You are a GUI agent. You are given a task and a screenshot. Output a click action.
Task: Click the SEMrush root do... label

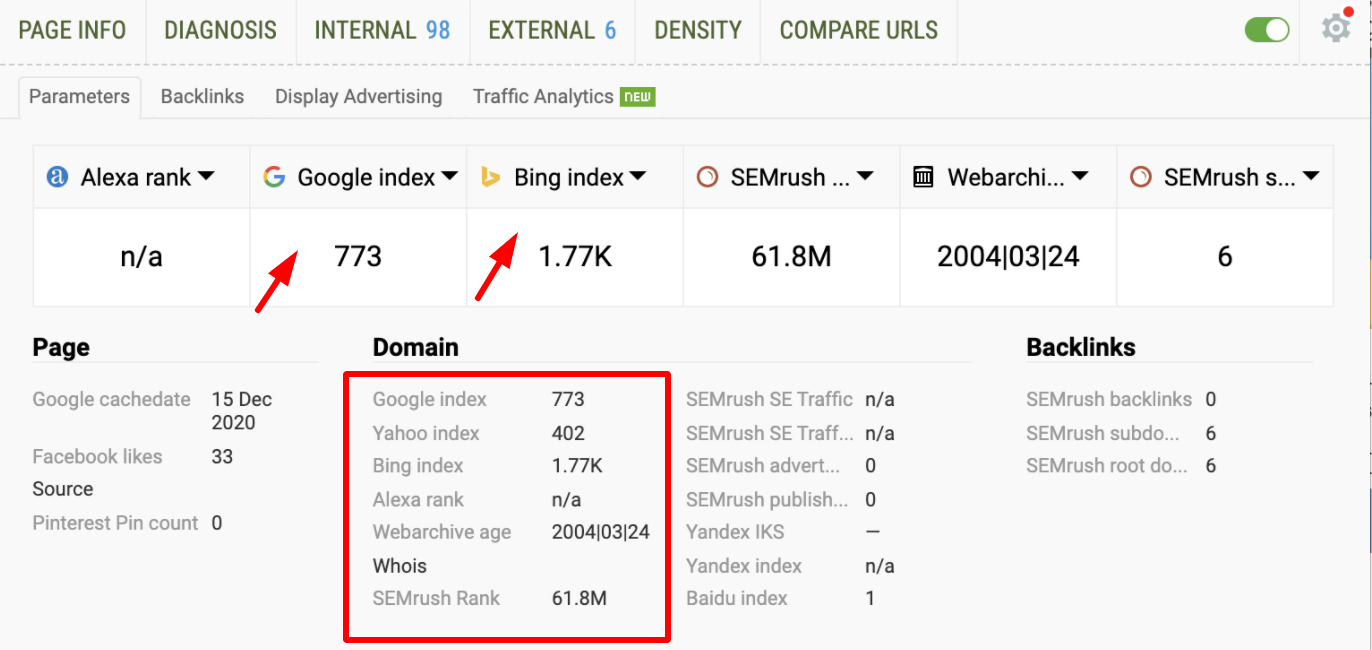[x=1107, y=466]
